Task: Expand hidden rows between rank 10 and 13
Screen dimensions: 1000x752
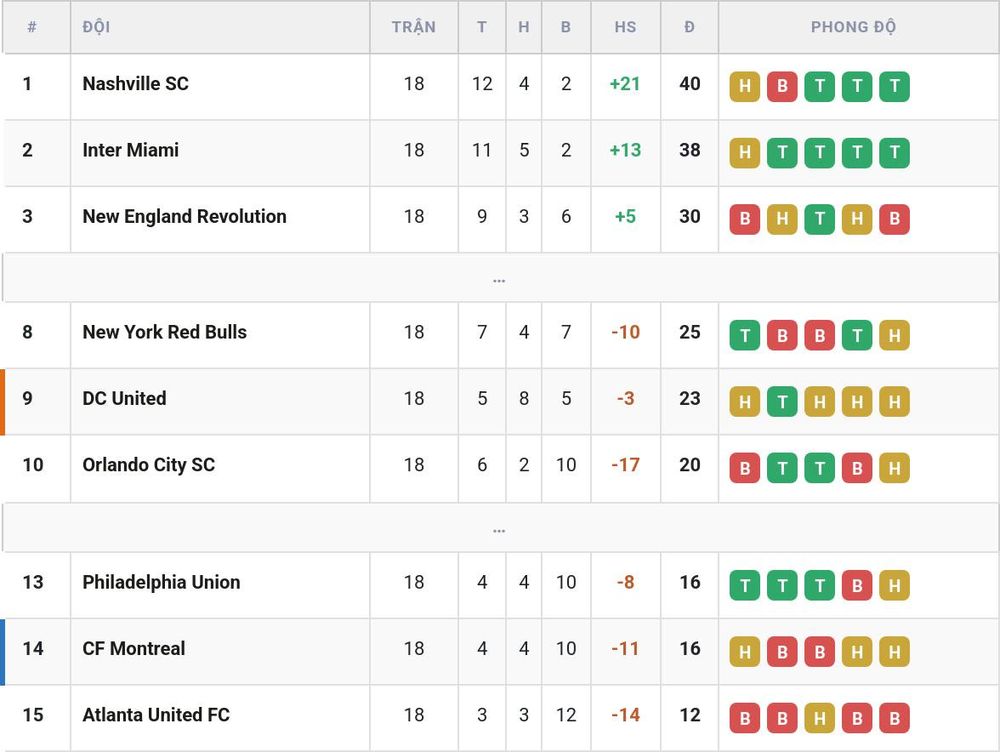Action: click(x=499, y=528)
